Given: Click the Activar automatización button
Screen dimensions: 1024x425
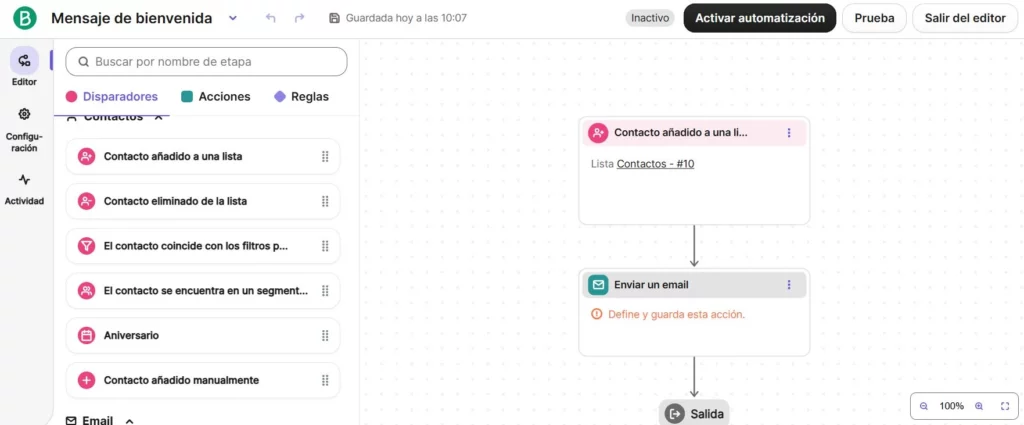Looking at the screenshot, I should (759, 18).
